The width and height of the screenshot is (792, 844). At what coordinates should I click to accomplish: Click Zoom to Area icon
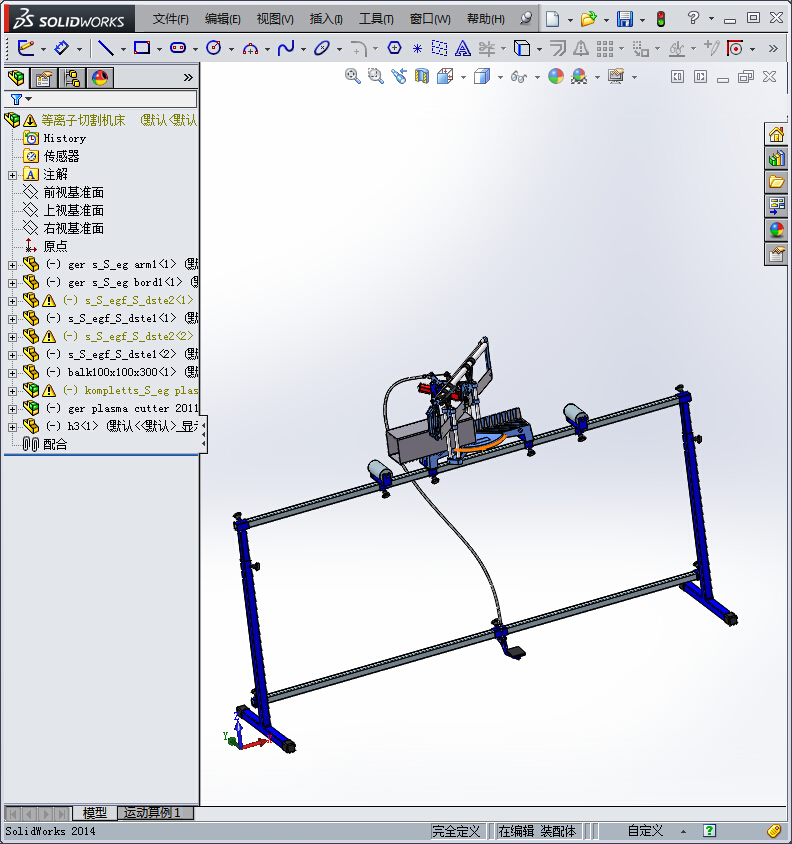pos(376,76)
